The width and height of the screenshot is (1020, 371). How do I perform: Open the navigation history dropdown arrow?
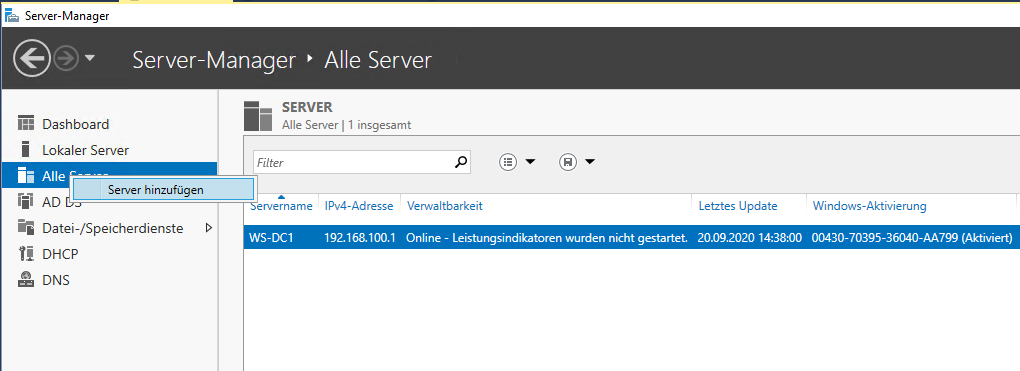(90, 59)
